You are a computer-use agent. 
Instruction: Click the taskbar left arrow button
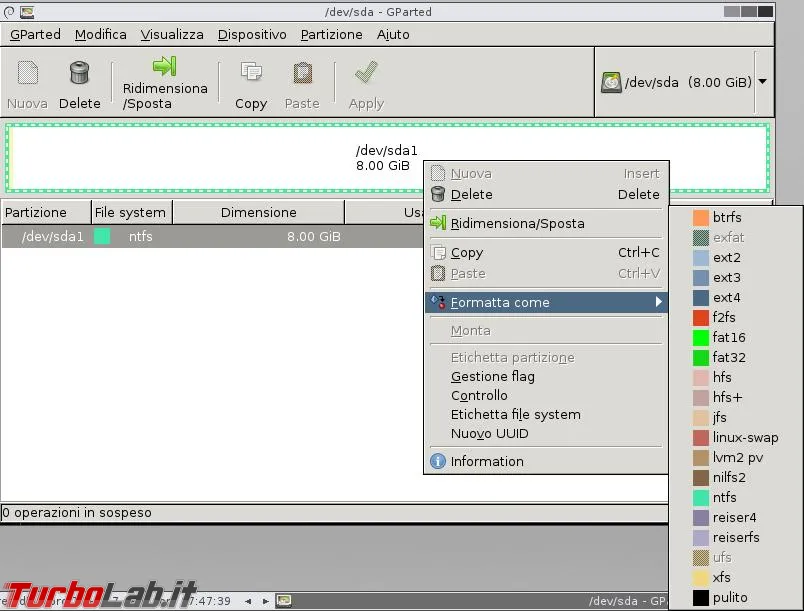point(248,601)
